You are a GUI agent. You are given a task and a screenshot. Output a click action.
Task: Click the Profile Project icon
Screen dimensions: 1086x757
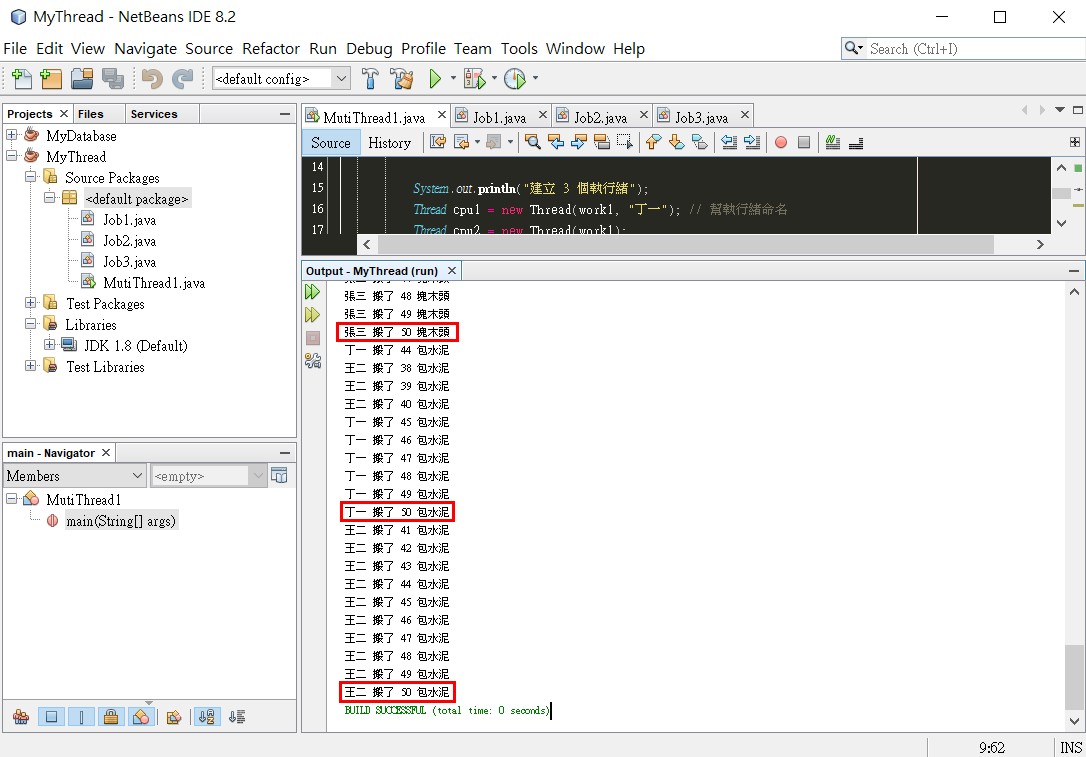(x=515, y=79)
